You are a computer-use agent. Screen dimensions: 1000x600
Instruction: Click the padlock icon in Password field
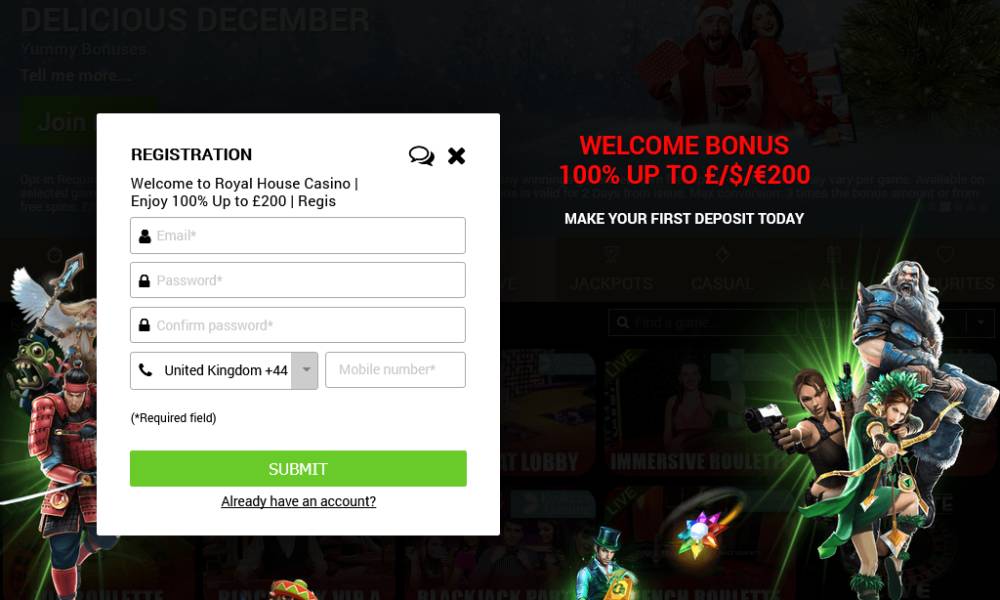pos(144,281)
